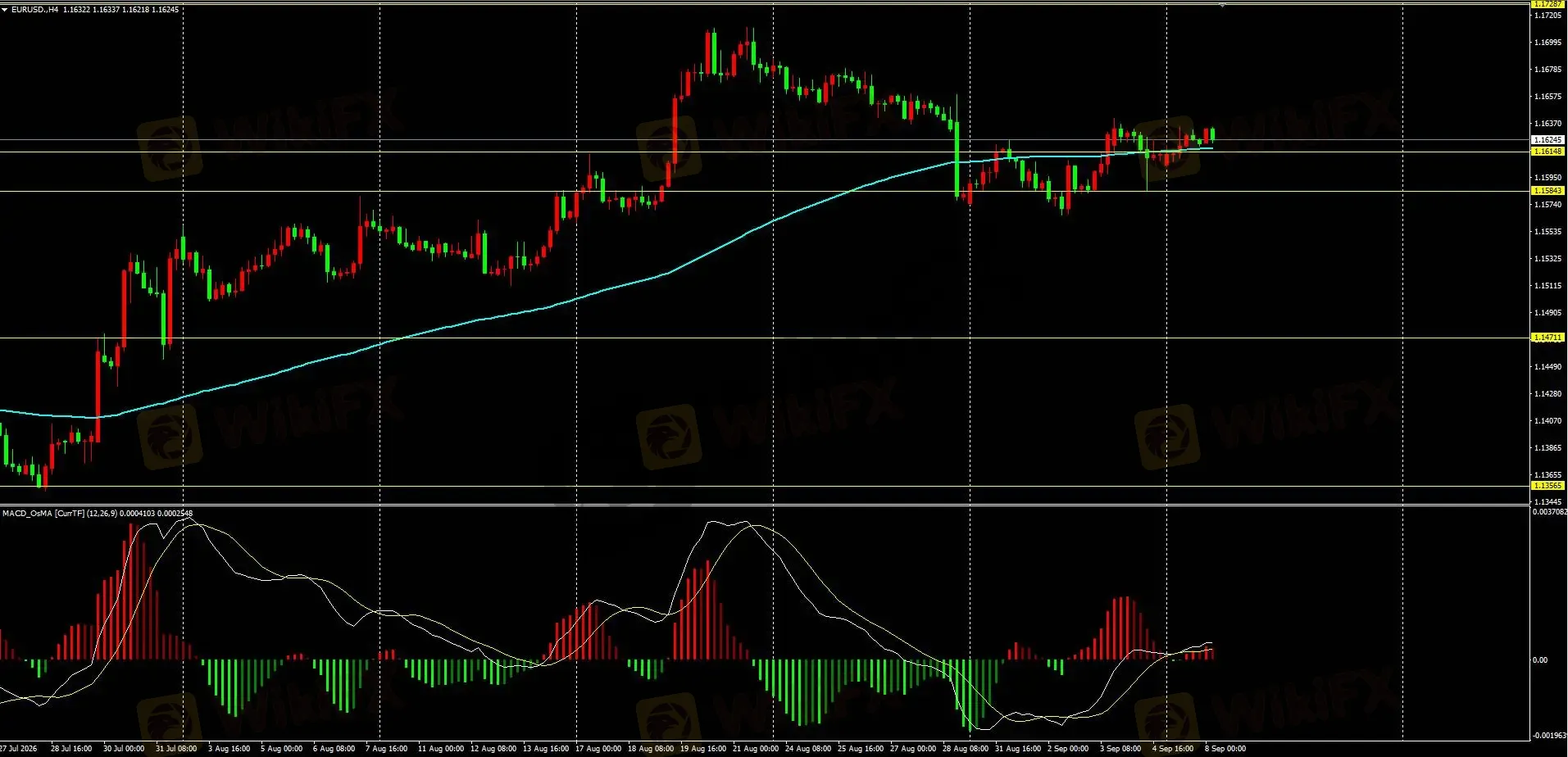Image resolution: width=1568 pixels, height=757 pixels.
Task: Click the MACD 0.00 zero level label
Action: pyautogui.click(x=1540, y=660)
